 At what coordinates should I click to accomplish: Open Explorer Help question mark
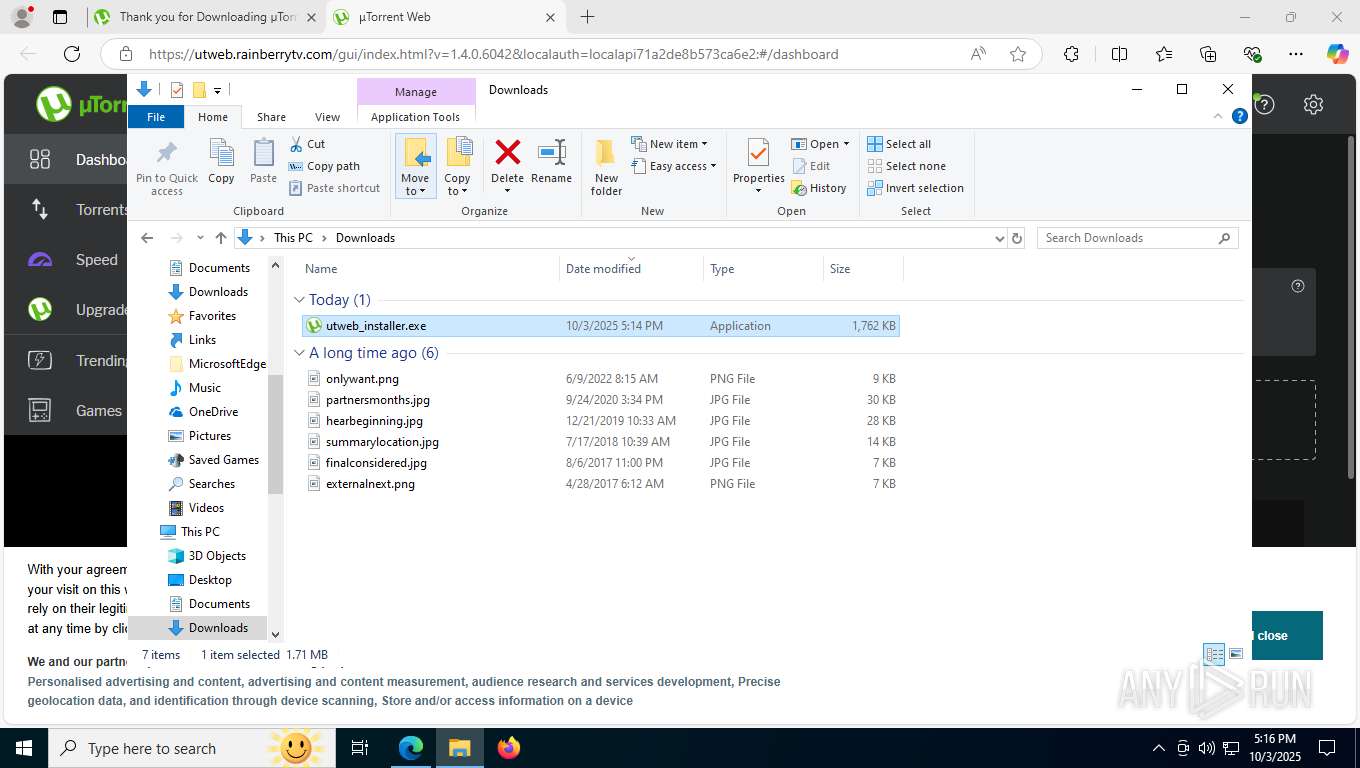[1240, 116]
